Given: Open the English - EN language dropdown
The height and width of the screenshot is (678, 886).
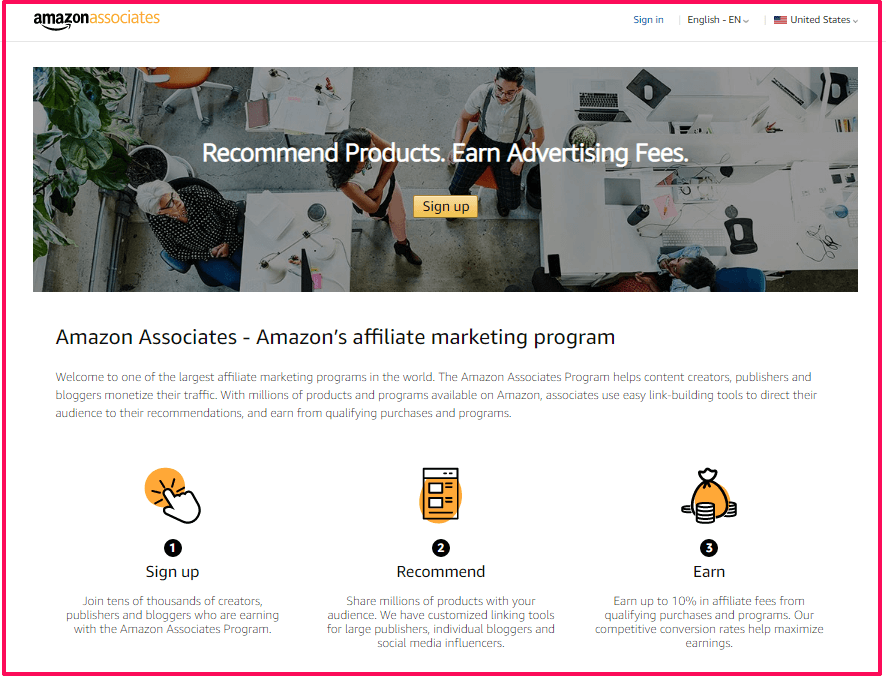Looking at the screenshot, I should (x=718, y=20).
